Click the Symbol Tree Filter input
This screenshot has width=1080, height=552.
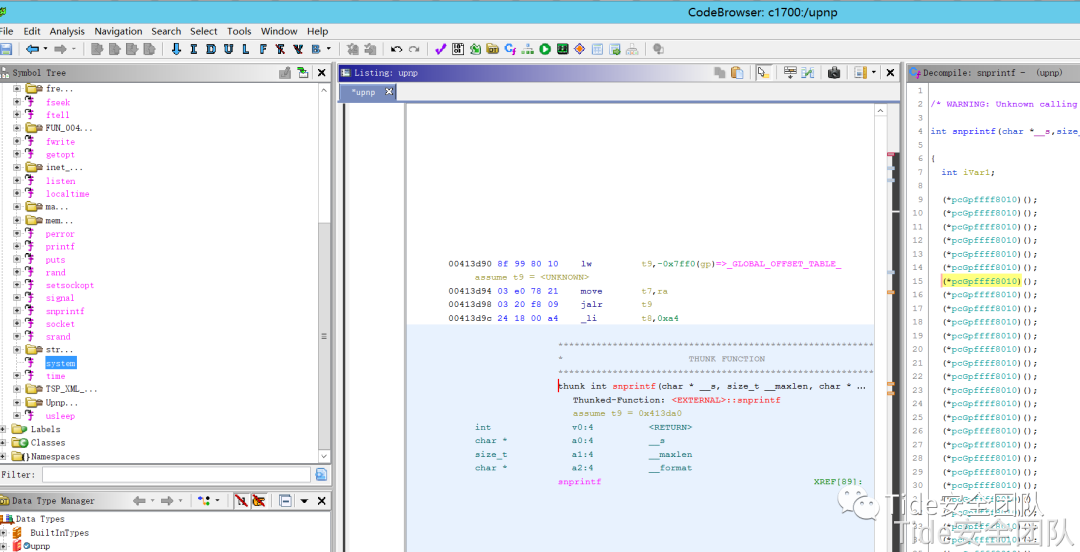tap(176, 474)
